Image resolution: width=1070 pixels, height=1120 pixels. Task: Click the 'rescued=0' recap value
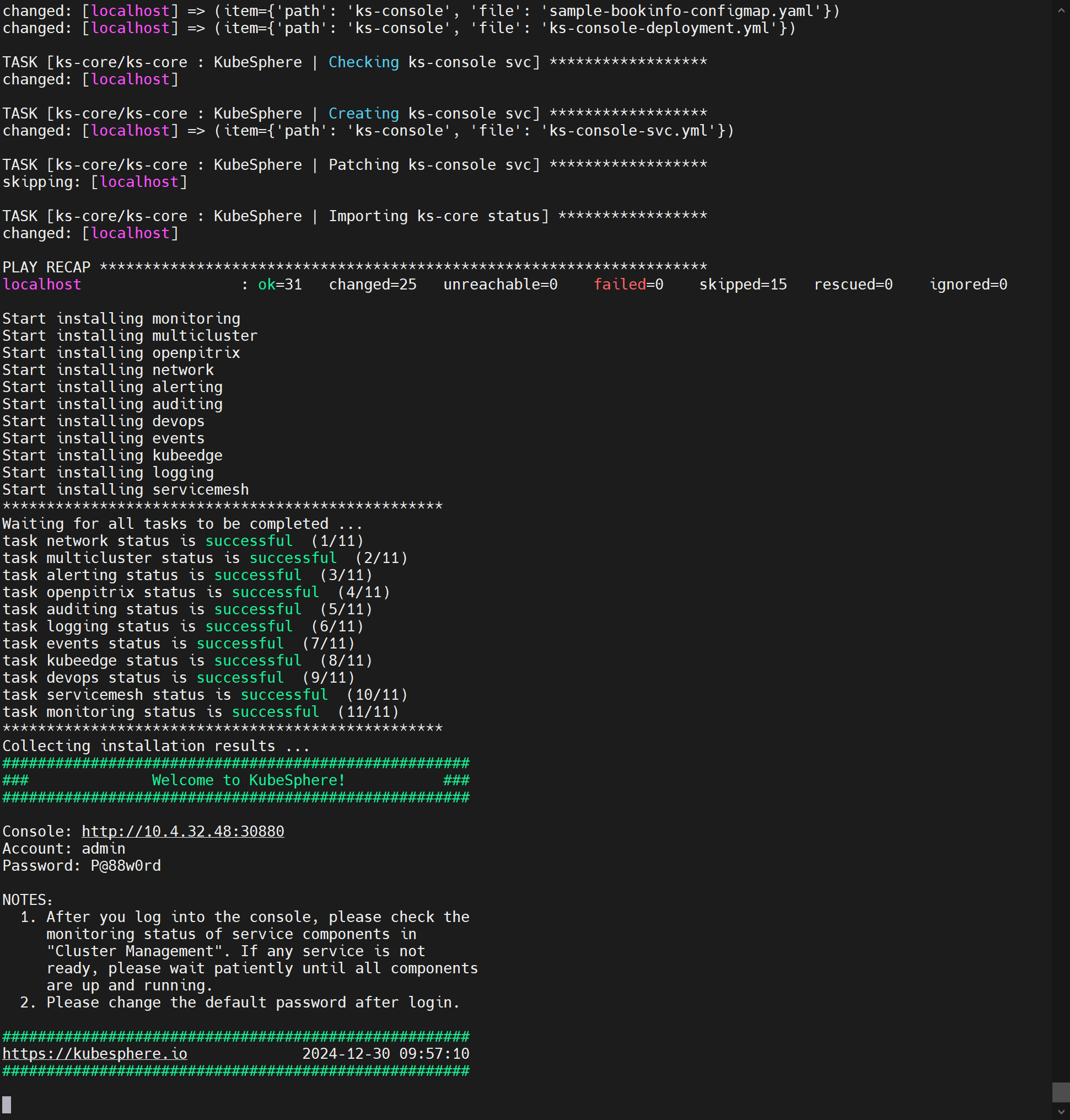(853, 284)
